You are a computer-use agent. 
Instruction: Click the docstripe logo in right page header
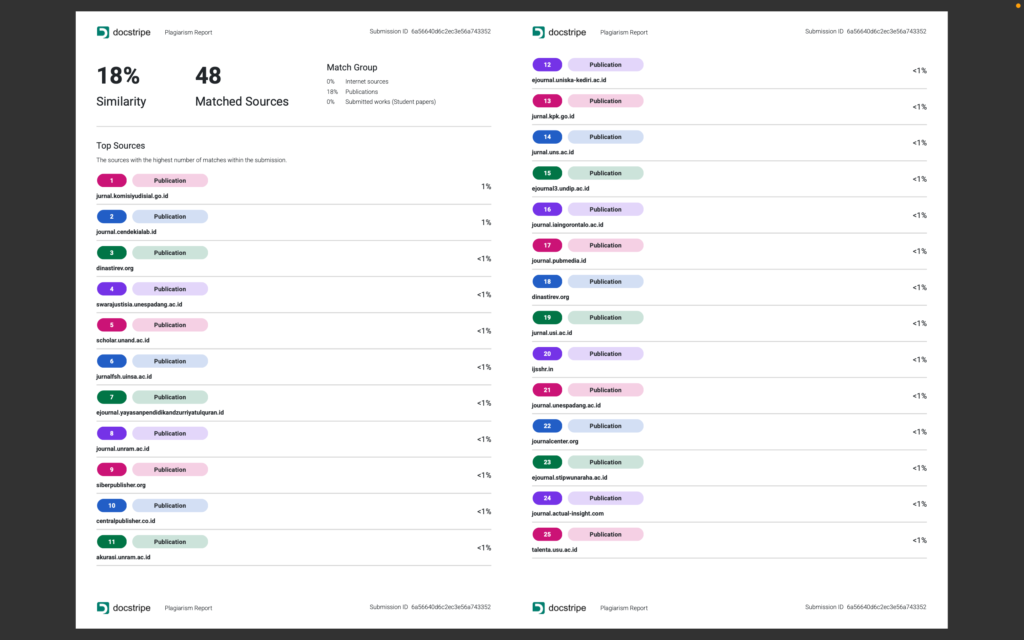(x=559, y=32)
